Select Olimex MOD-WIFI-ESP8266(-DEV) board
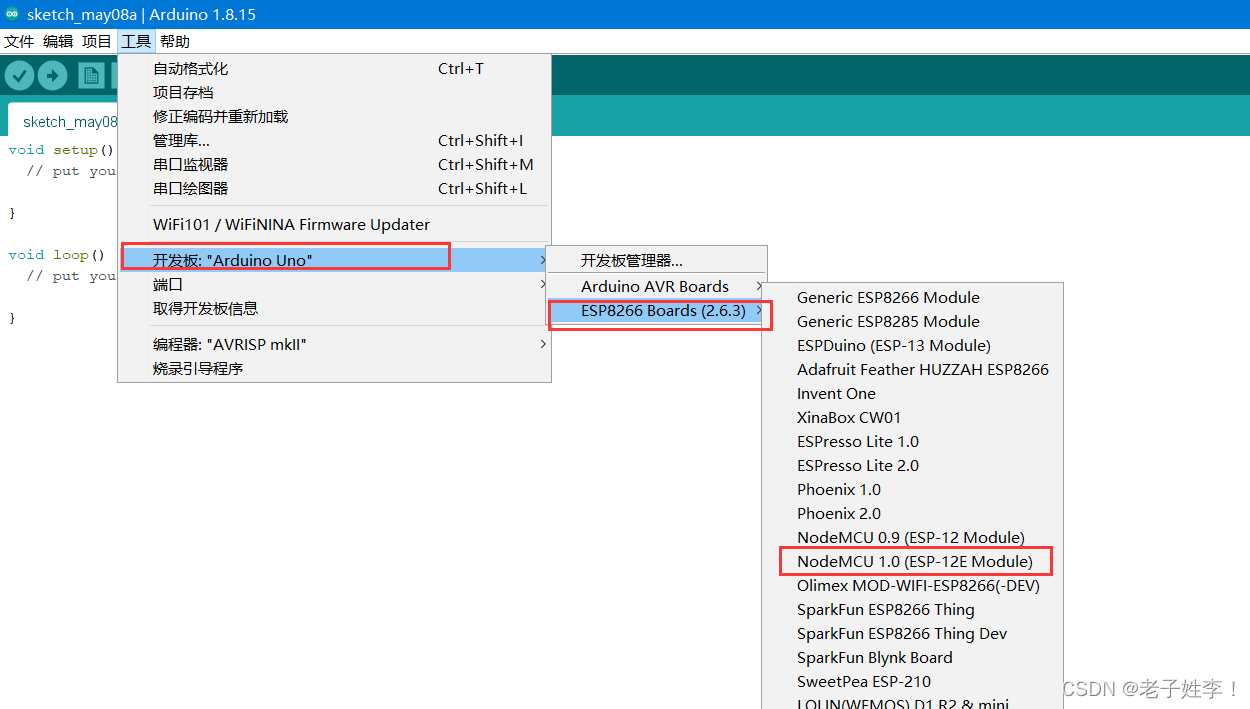1250x709 pixels. 912,585
